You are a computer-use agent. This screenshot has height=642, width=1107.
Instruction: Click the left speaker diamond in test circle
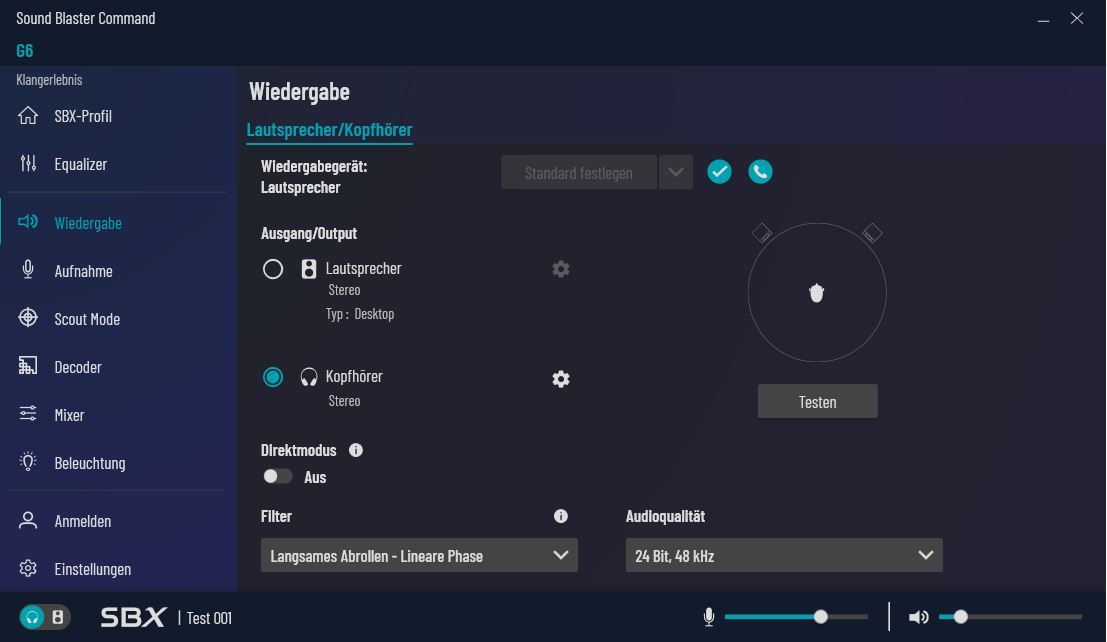(762, 232)
